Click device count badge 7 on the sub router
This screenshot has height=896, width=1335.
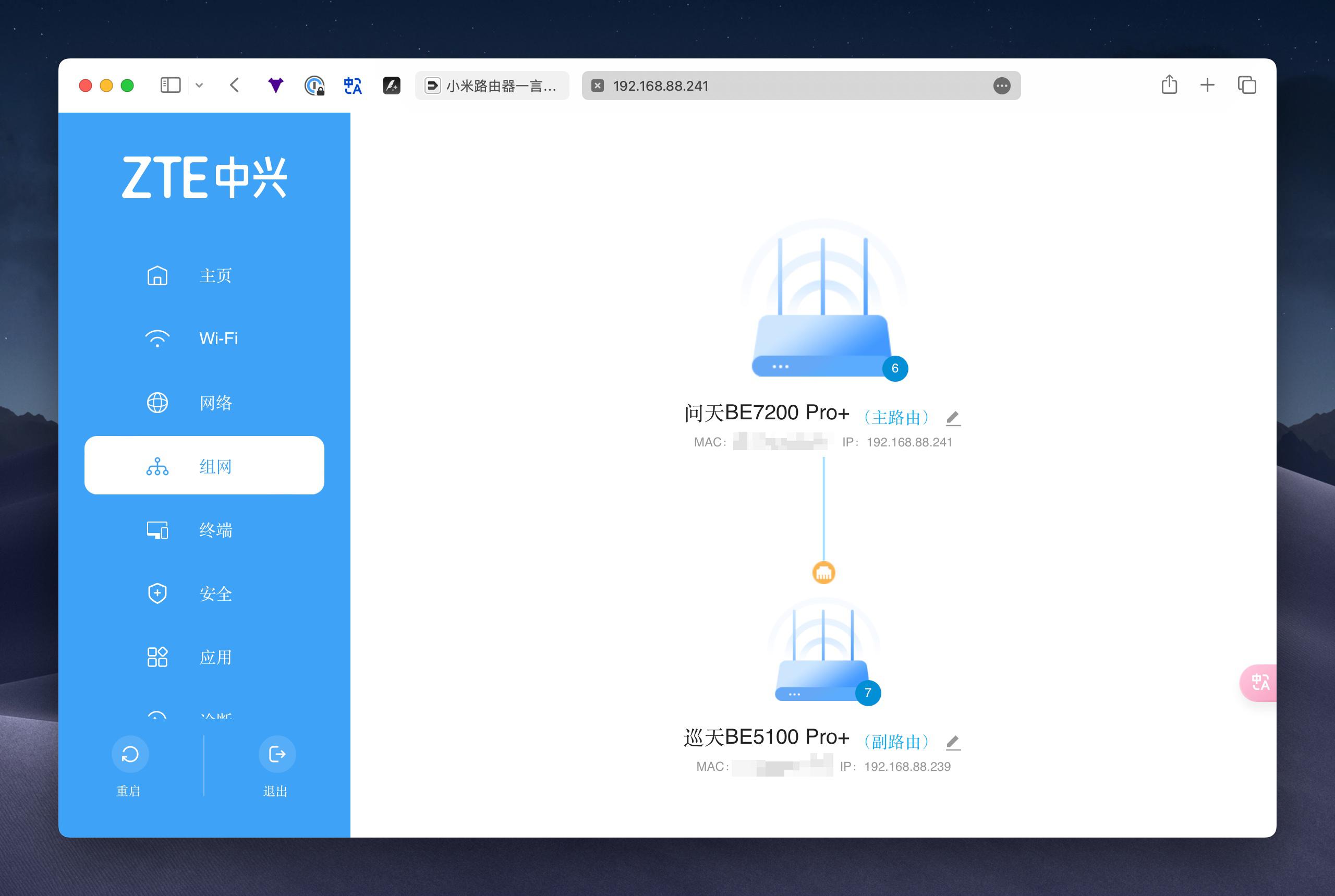pos(868,693)
